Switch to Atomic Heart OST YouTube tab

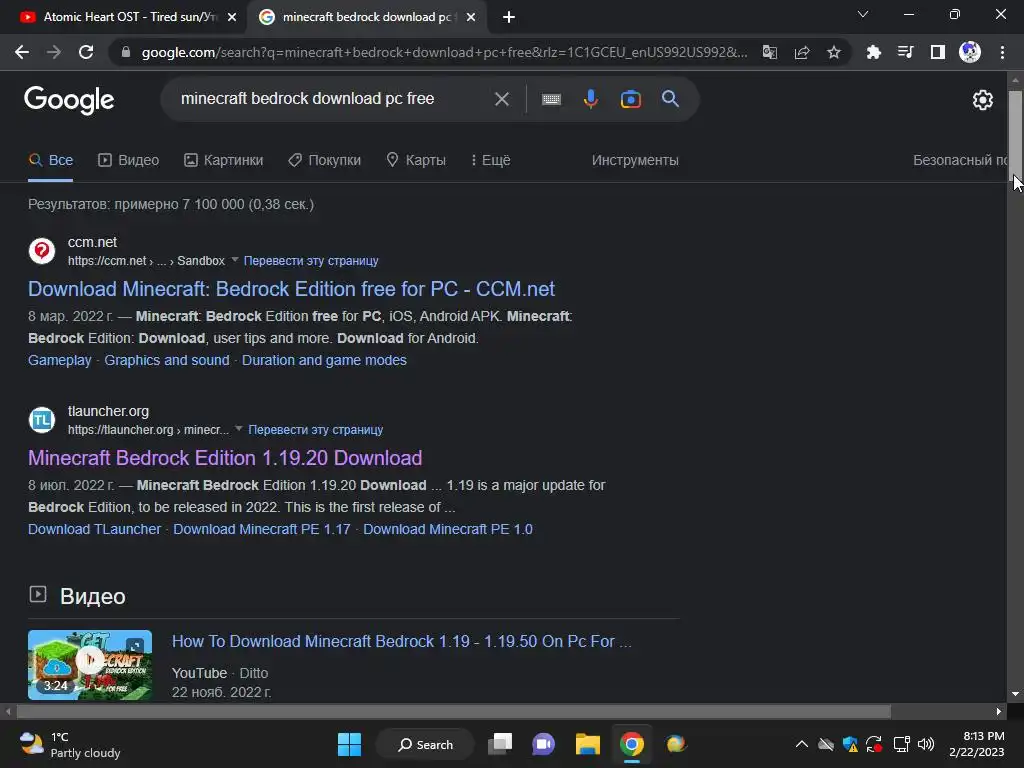124,17
